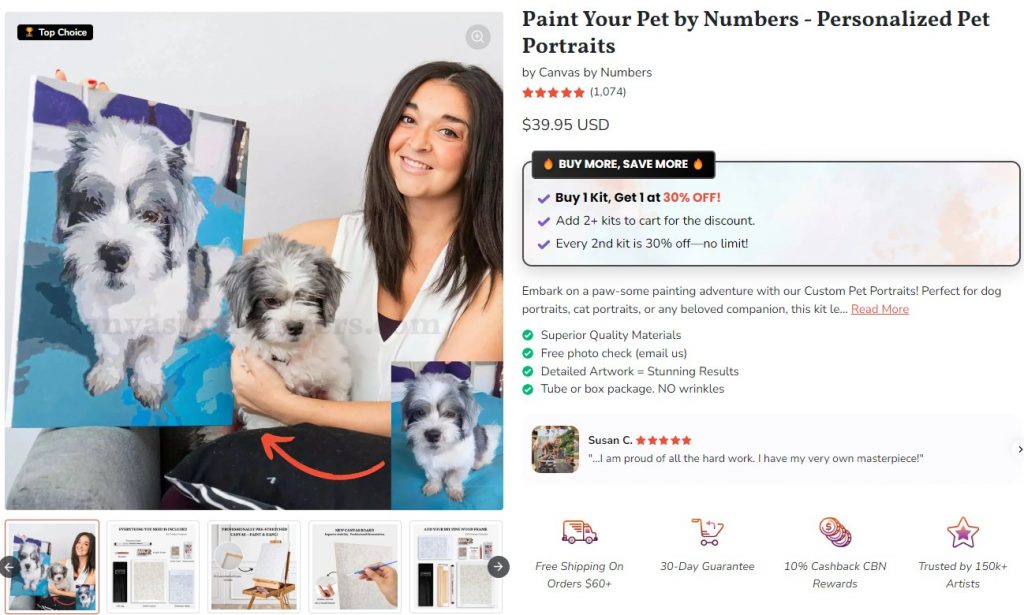1024x615 pixels.
Task: Click the Trusted by 150k+ star icon
Action: [x=963, y=532]
